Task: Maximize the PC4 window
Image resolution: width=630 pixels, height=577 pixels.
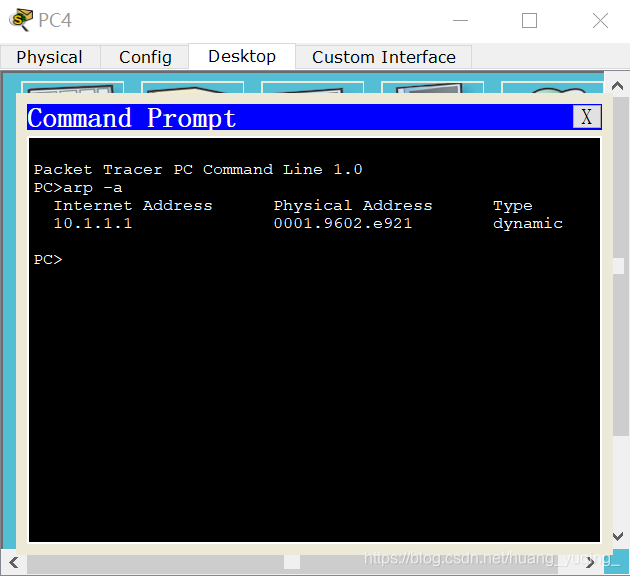Action: coord(529,20)
